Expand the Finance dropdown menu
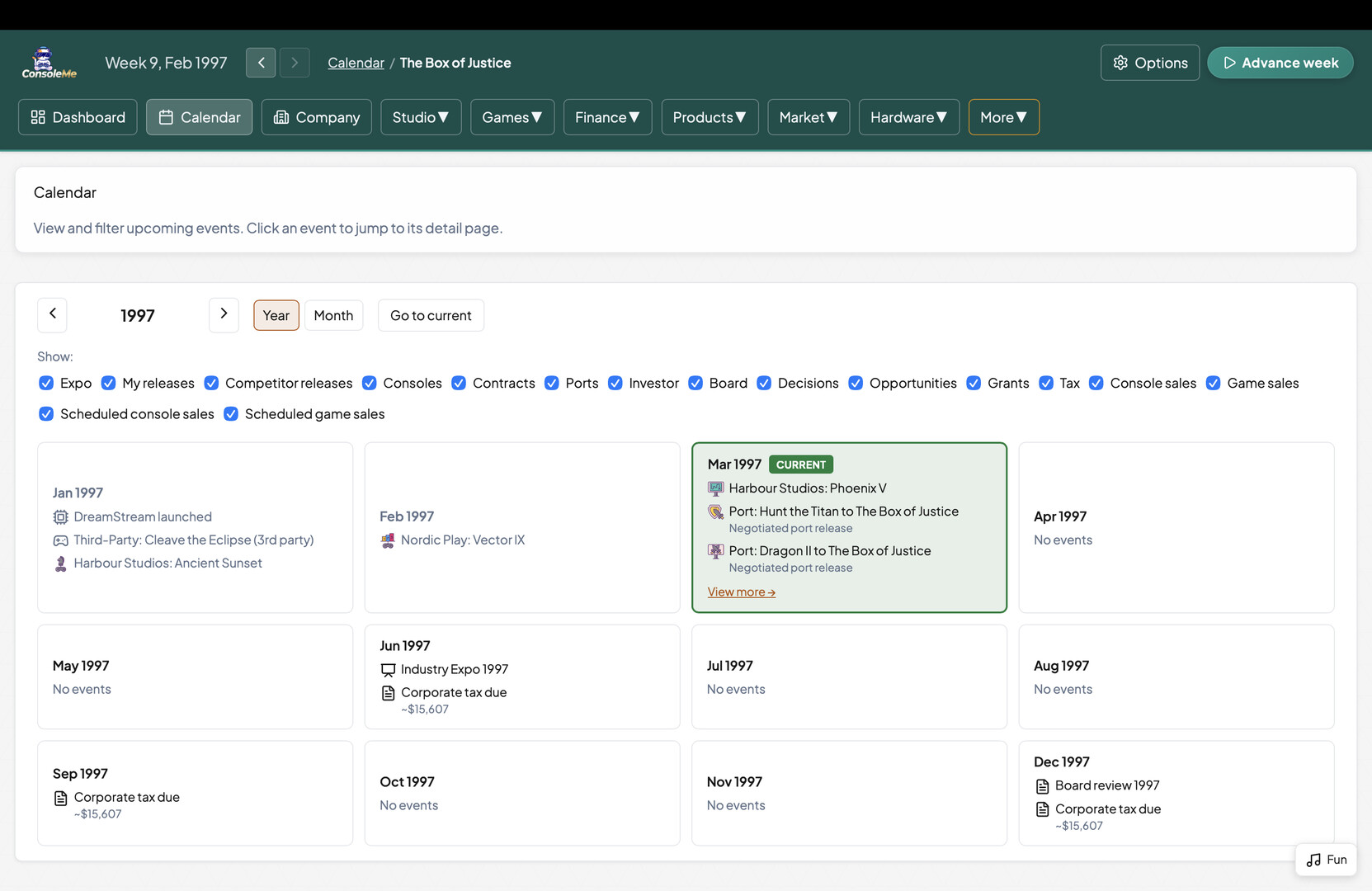 coord(607,117)
